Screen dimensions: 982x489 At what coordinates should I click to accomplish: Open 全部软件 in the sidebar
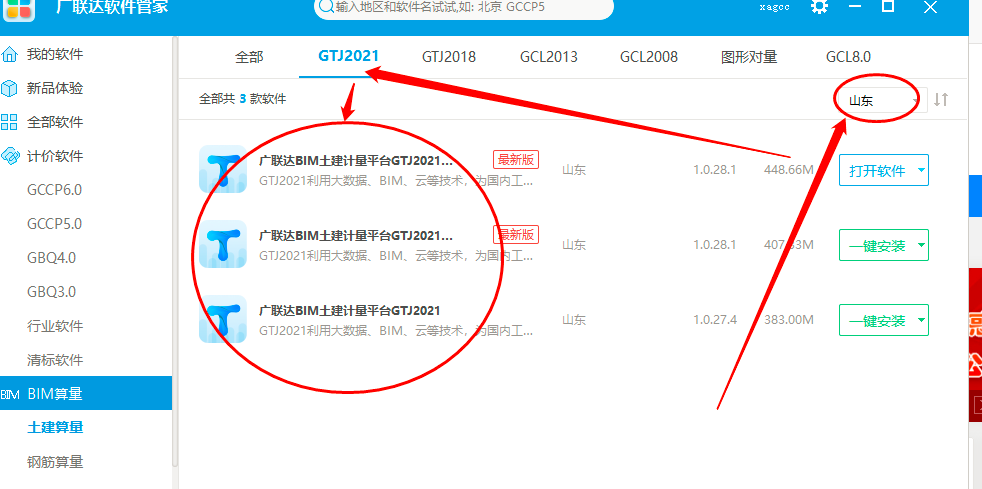click(x=54, y=122)
